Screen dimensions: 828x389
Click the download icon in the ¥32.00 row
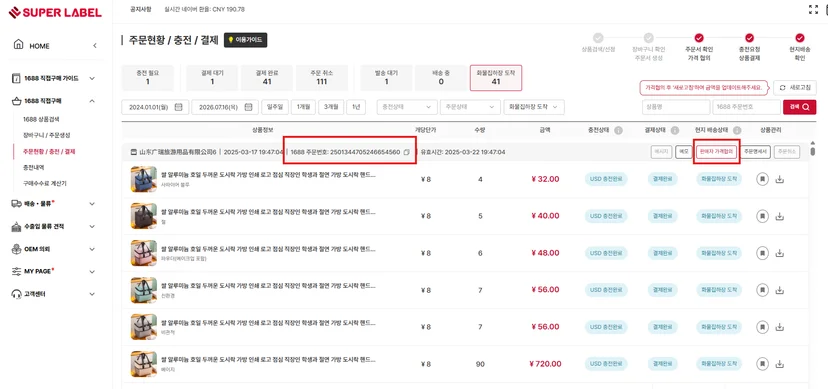tap(779, 179)
